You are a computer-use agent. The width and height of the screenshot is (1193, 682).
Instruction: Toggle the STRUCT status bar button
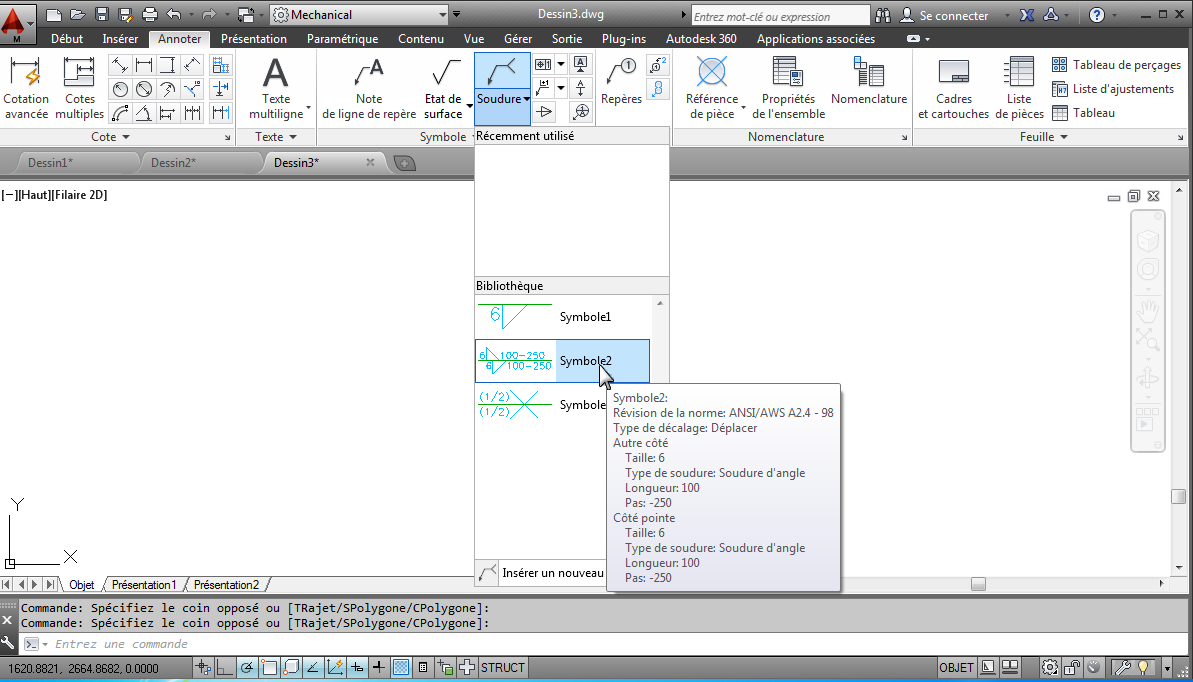click(502, 668)
